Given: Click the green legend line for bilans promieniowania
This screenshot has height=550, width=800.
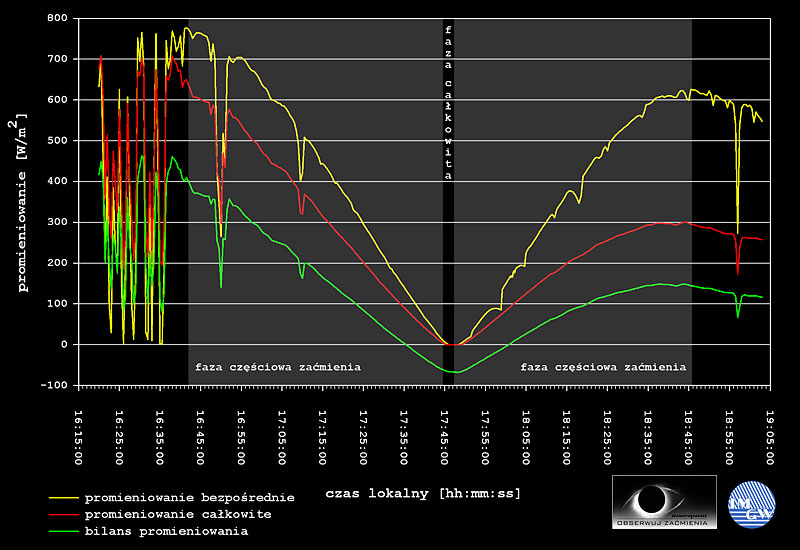Looking at the screenshot, I should (64, 531).
